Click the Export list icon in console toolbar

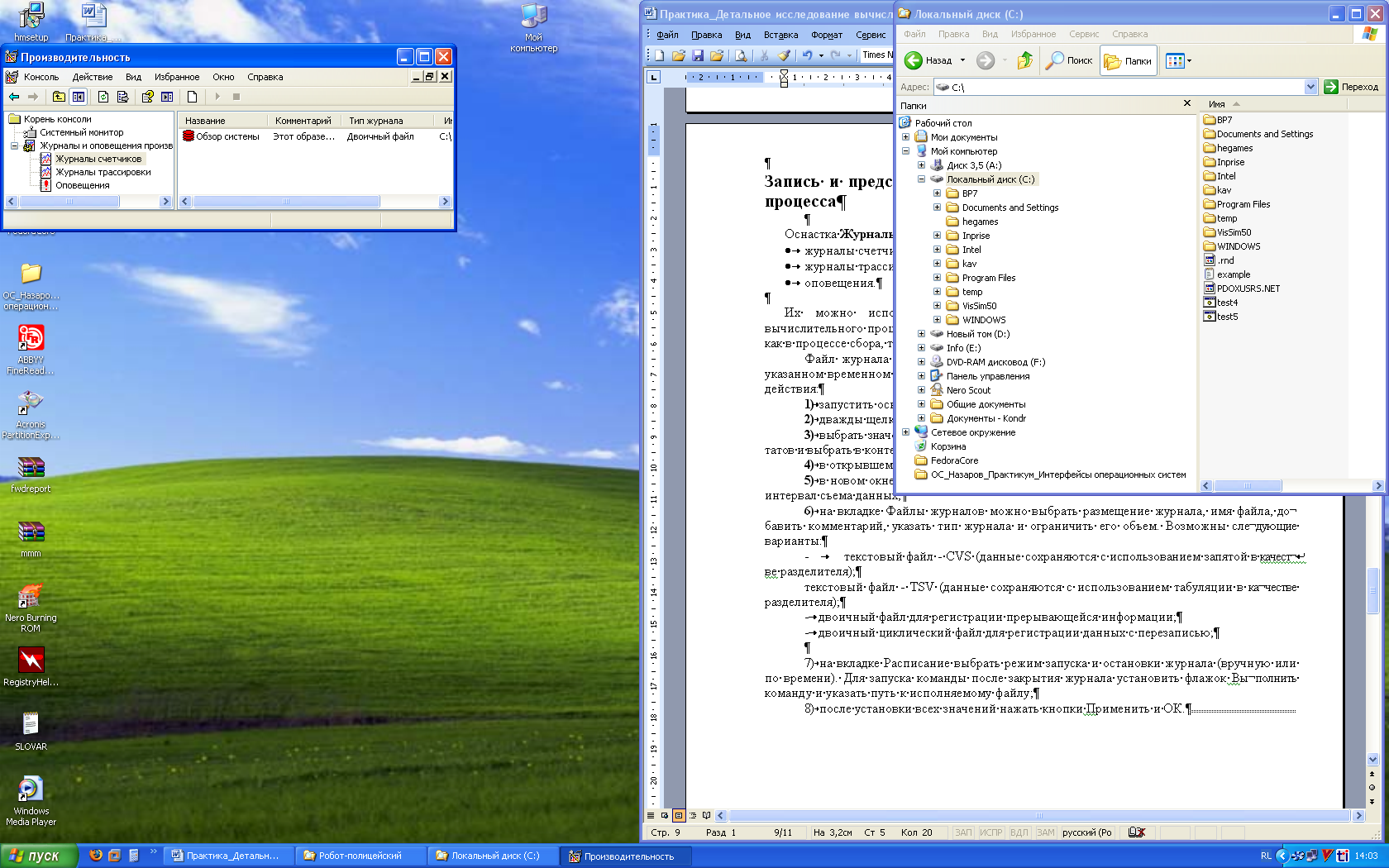pyautogui.click(x=123, y=97)
